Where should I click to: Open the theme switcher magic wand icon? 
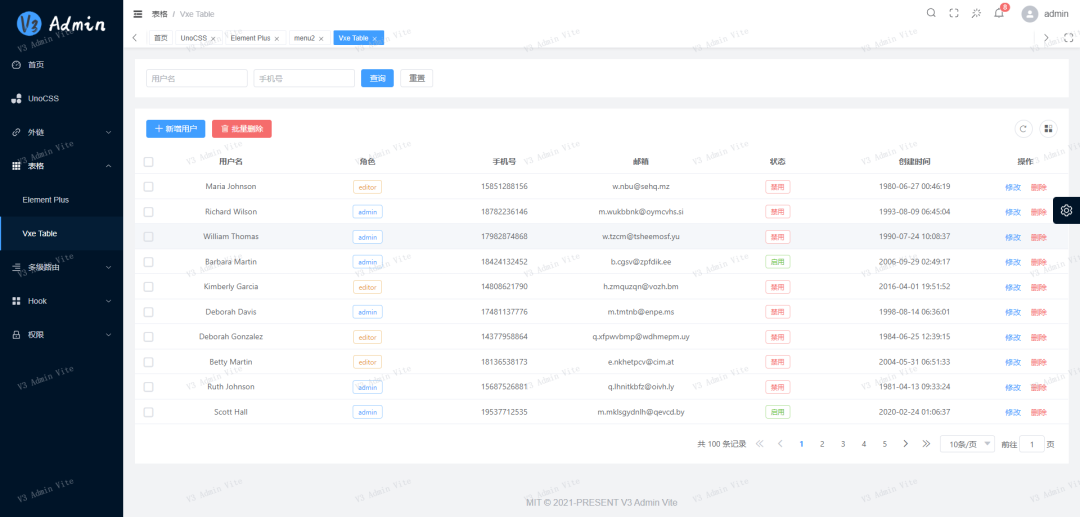click(976, 13)
